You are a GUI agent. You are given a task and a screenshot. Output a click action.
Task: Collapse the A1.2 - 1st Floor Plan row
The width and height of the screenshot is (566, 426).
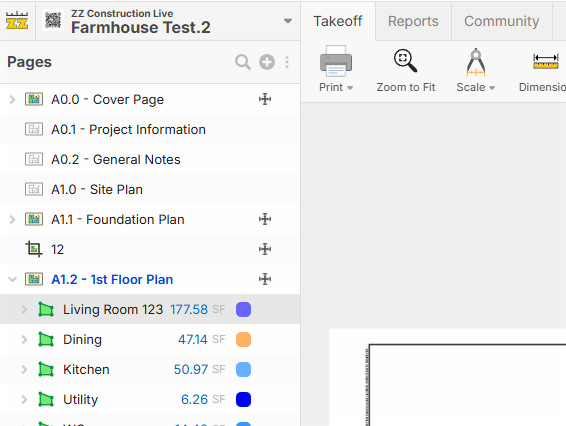point(12,279)
